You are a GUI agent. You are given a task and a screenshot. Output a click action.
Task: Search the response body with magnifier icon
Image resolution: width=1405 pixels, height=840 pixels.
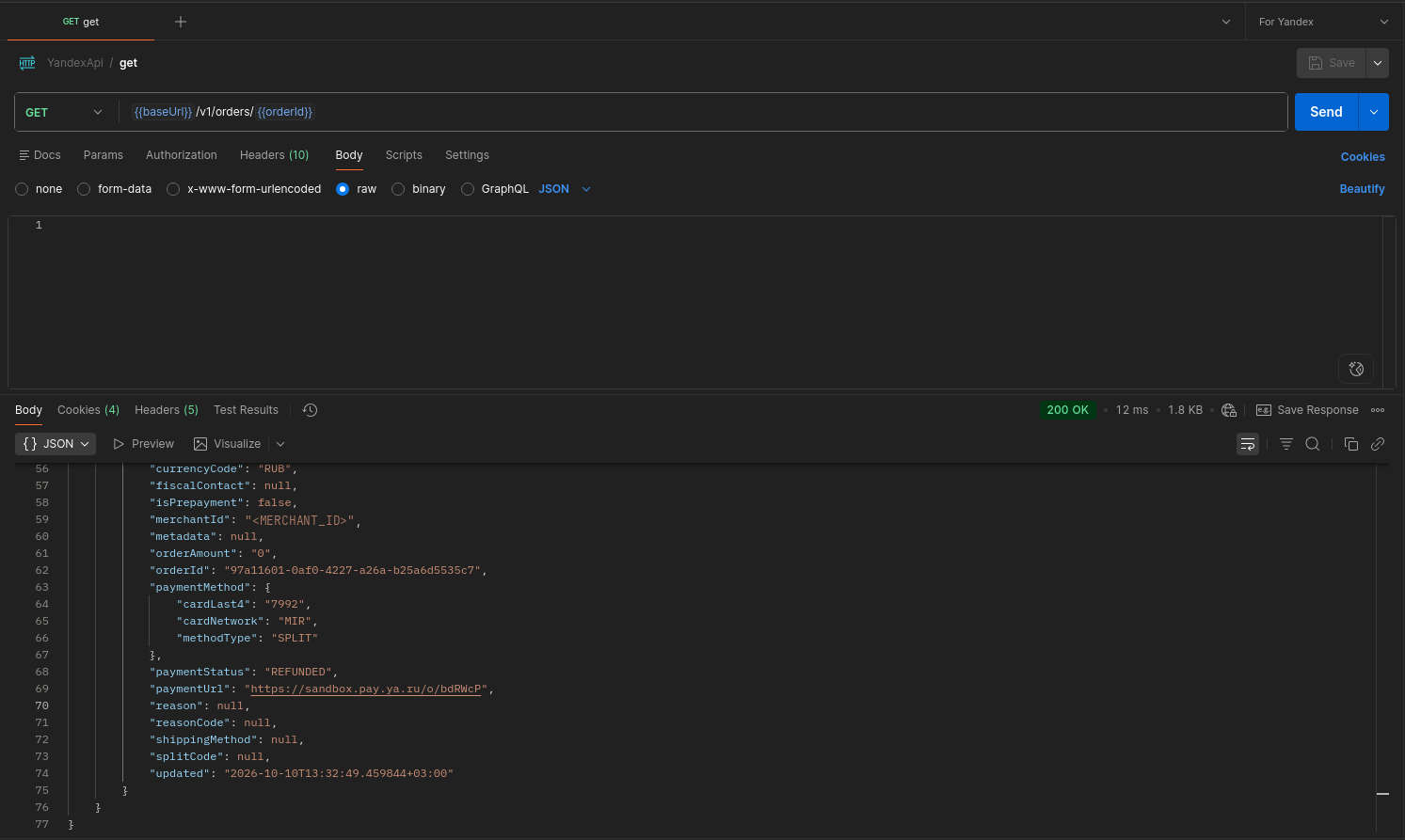click(1313, 444)
